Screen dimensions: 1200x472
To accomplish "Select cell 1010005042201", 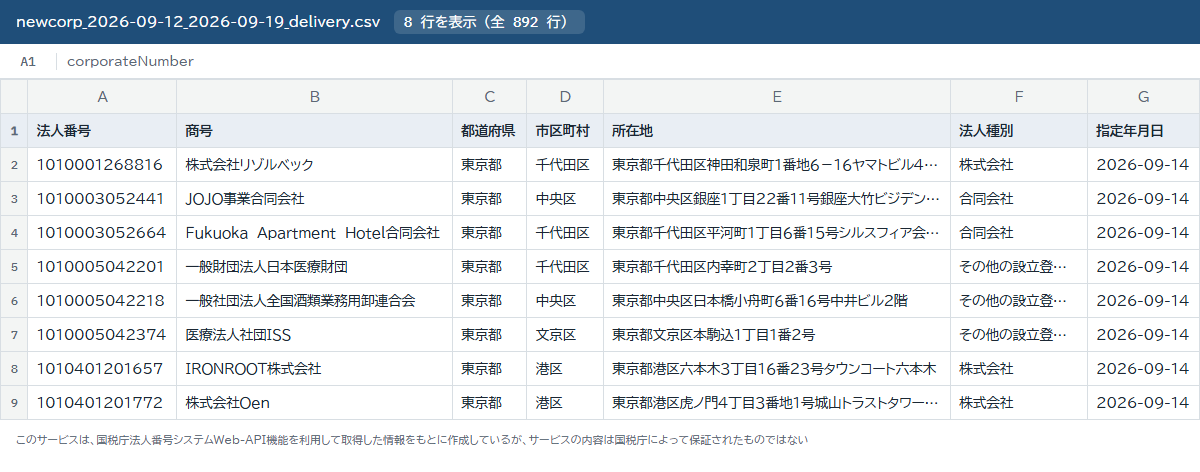I will pyautogui.click(x=102, y=267).
